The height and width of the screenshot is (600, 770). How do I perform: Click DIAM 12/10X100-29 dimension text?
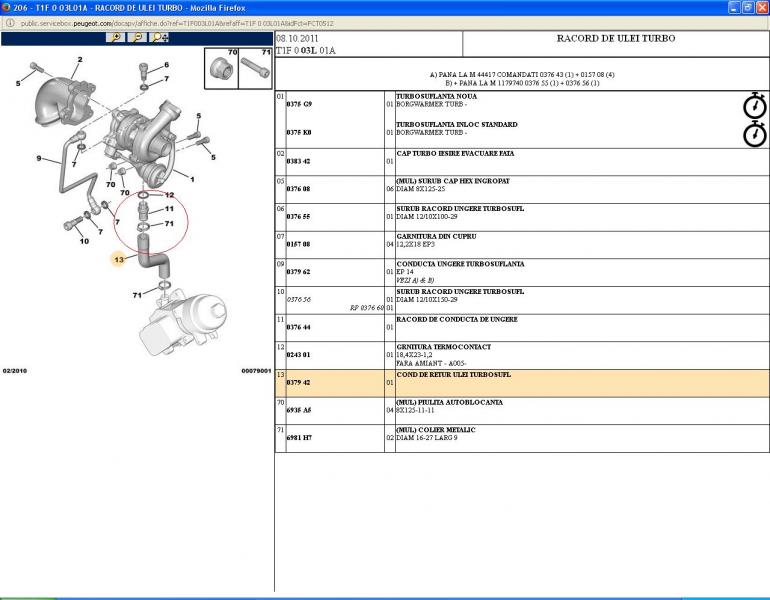[427, 217]
